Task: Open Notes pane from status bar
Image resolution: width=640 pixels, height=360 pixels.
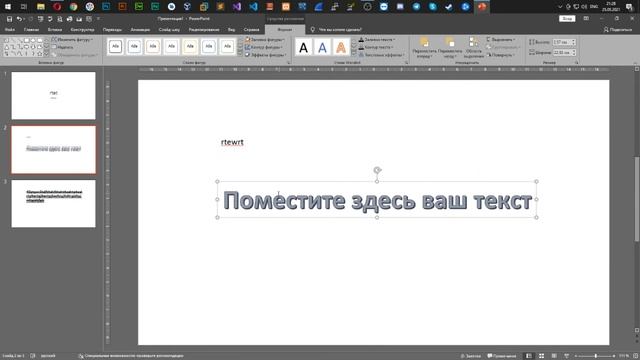Action: pos(471,356)
